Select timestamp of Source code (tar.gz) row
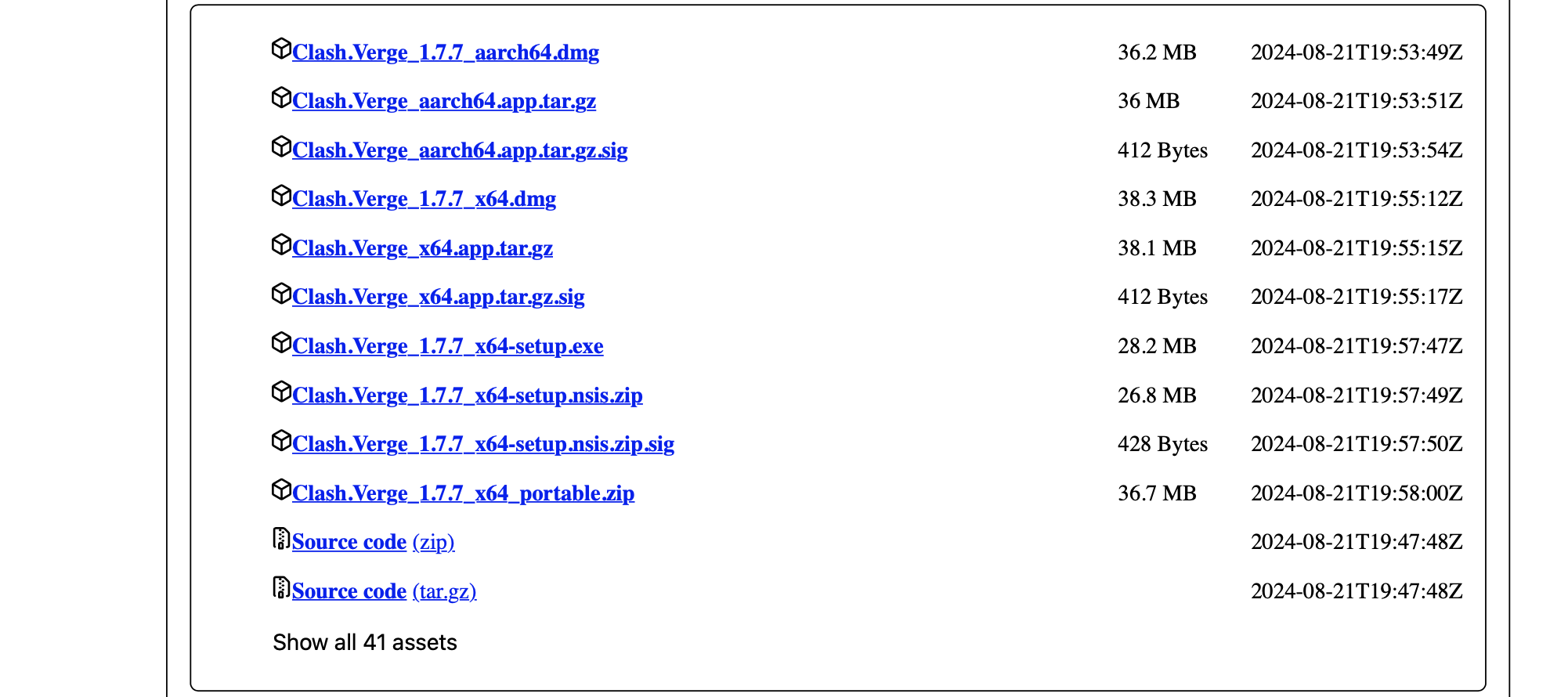 tap(1357, 591)
